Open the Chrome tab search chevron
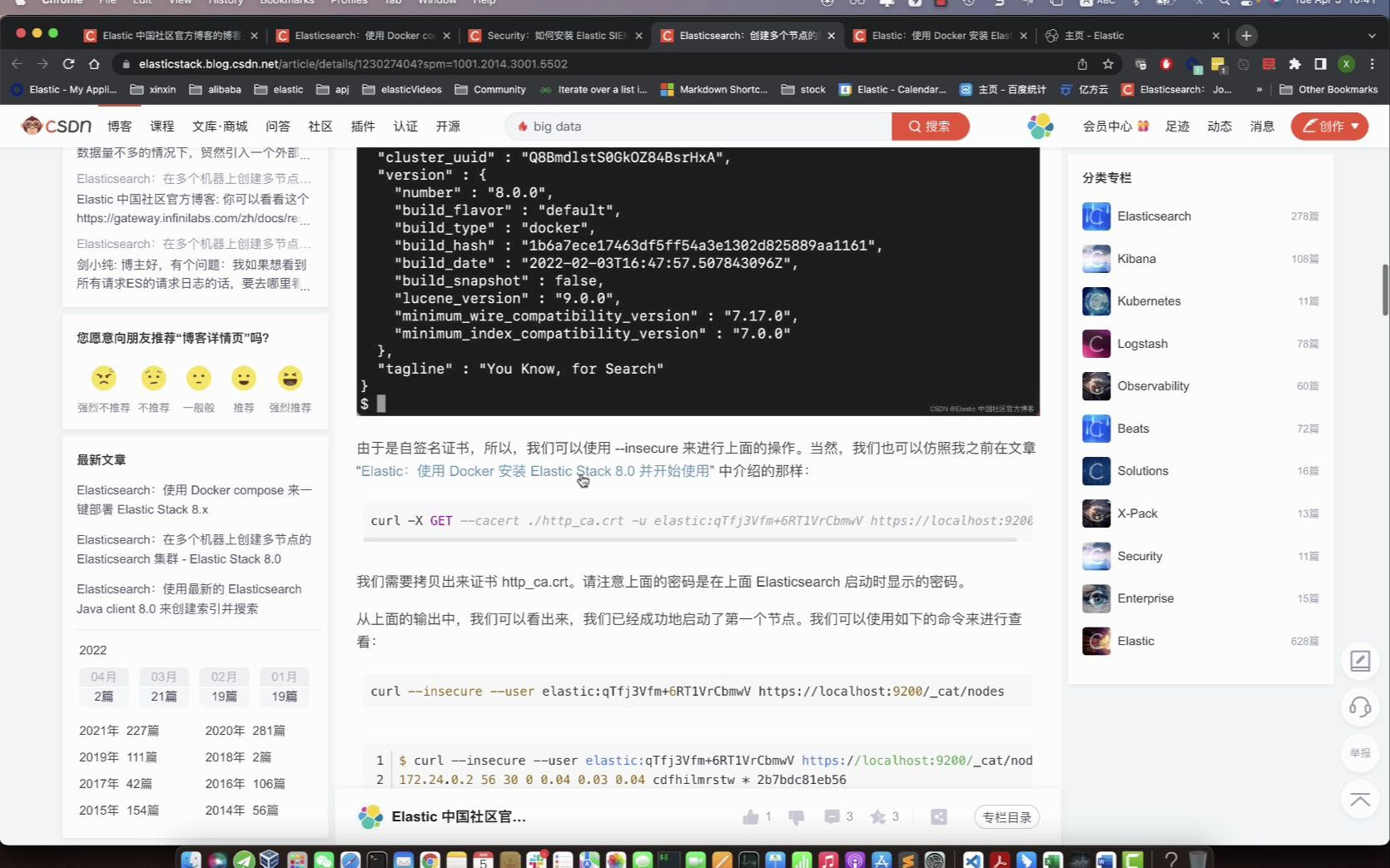 click(x=1372, y=36)
